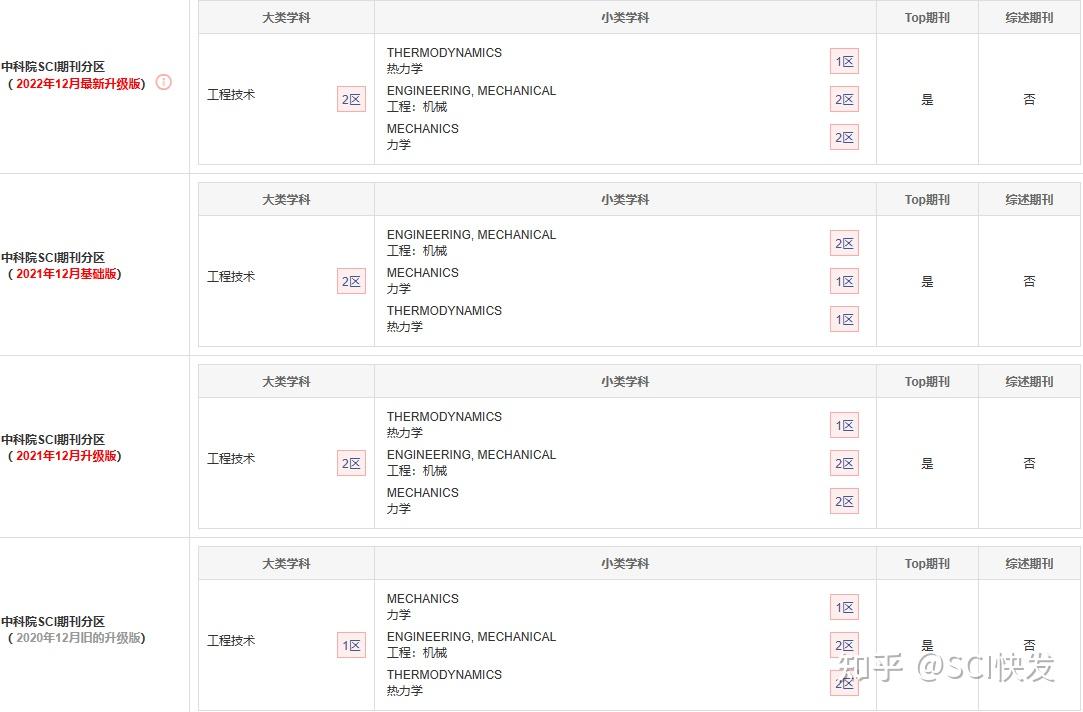The image size is (1083, 712).
Task: Click THERMODYNAMICS 1区 badge in 2022 latest version
Action: pyautogui.click(x=844, y=61)
